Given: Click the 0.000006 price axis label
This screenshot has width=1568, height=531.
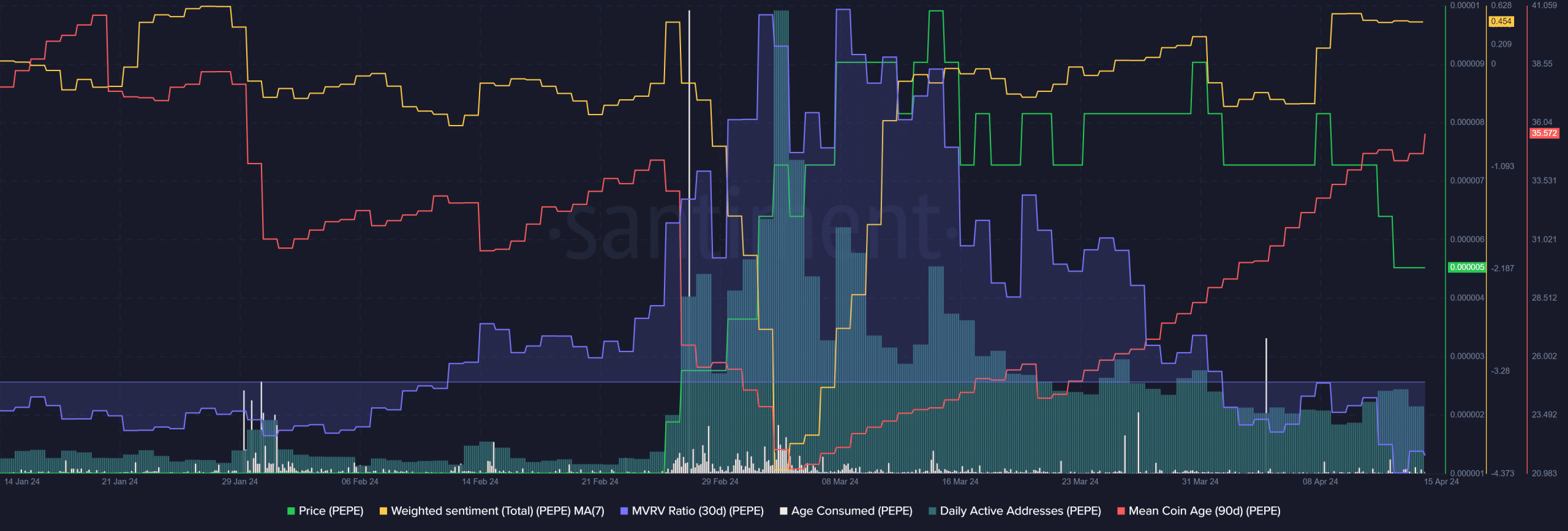Looking at the screenshot, I should [1467, 239].
